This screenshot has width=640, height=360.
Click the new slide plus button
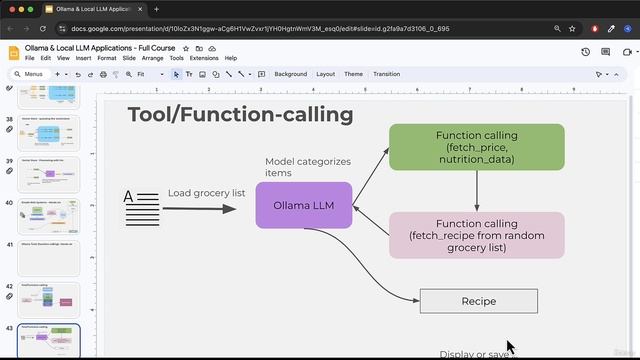57,74
